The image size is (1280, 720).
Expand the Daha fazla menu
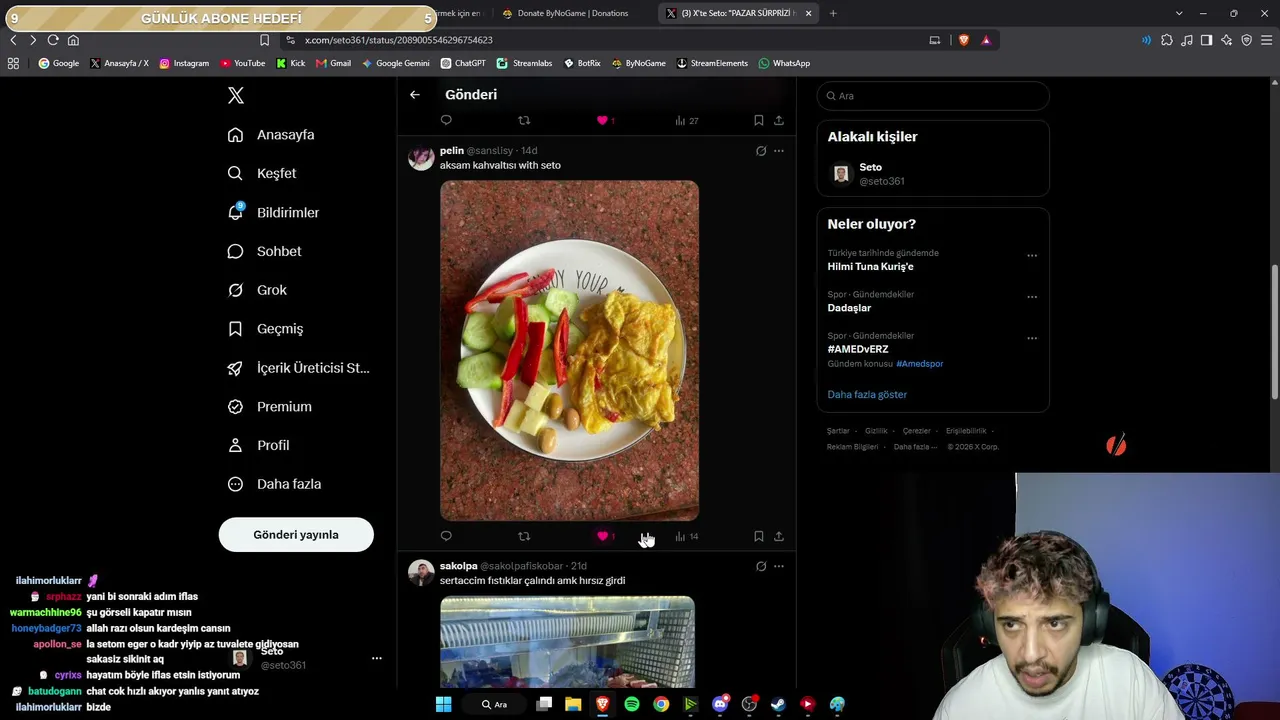(274, 484)
